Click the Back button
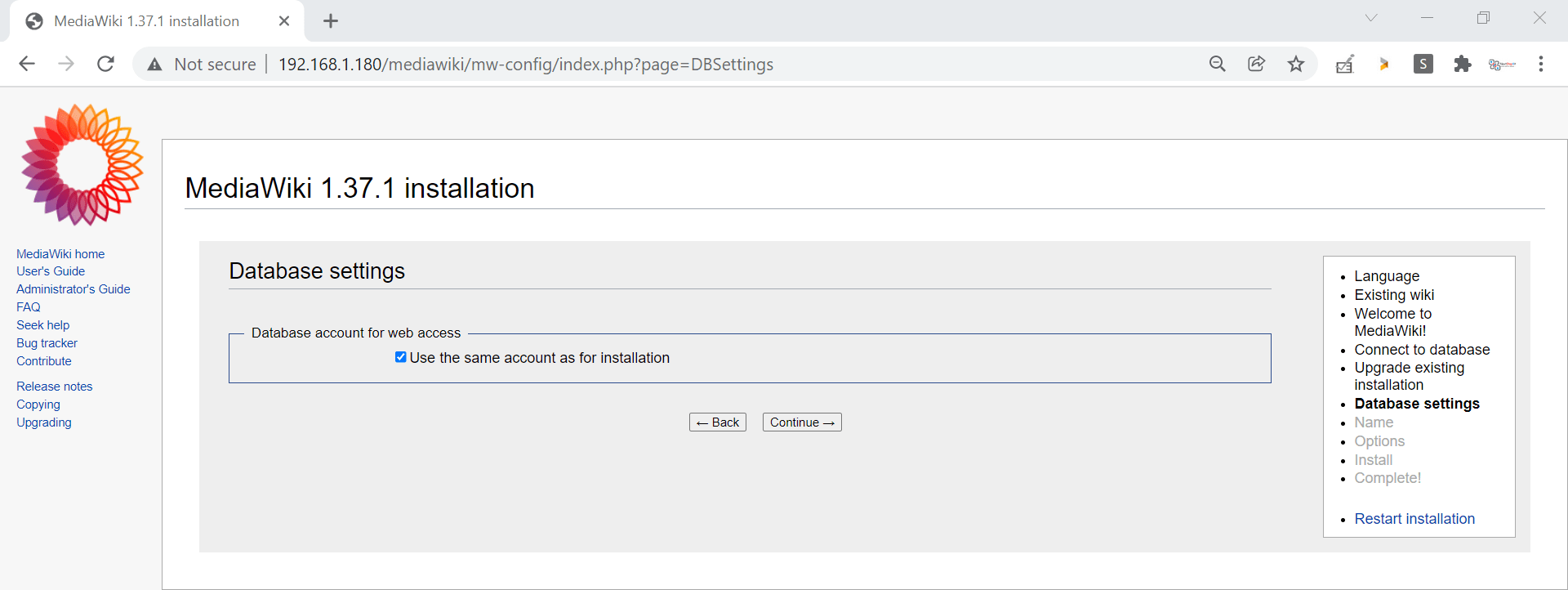1568x590 pixels. [717, 422]
